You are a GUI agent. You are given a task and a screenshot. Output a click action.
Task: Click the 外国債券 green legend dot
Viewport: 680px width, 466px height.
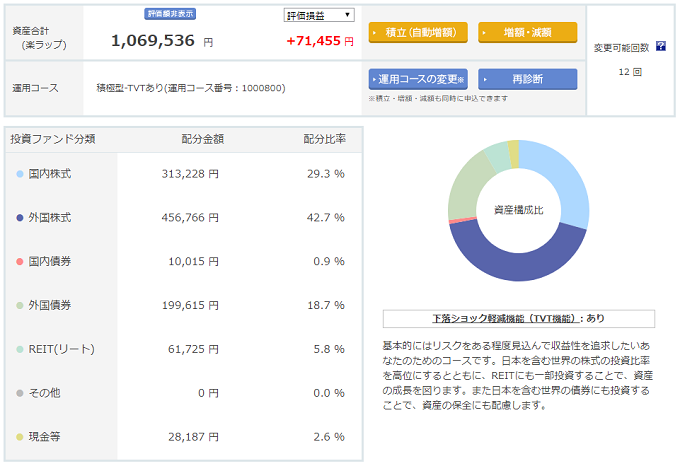(x=20, y=305)
